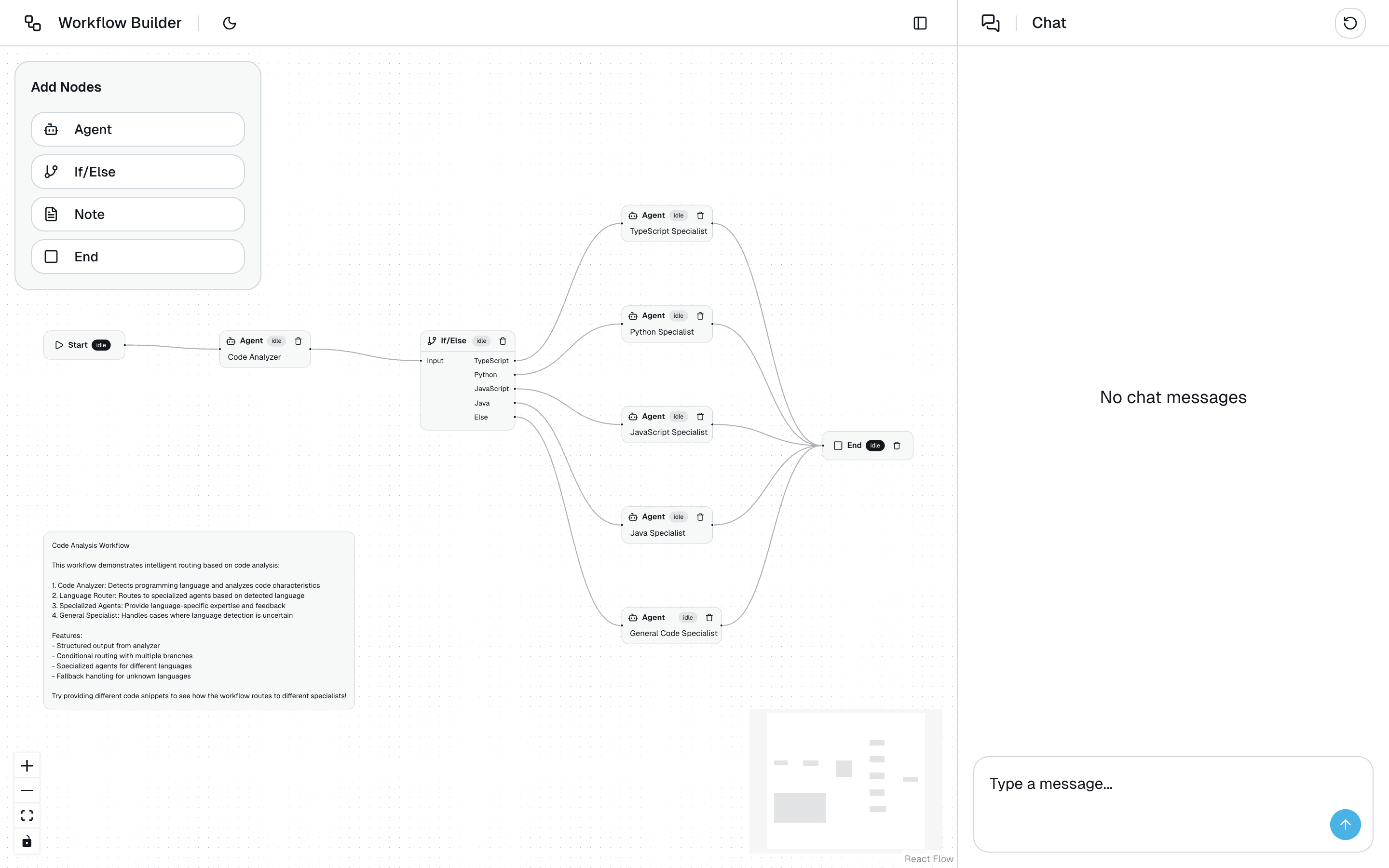The width and height of the screenshot is (1389, 868).
Task: Fit view of the workflow
Action: (27, 816)
